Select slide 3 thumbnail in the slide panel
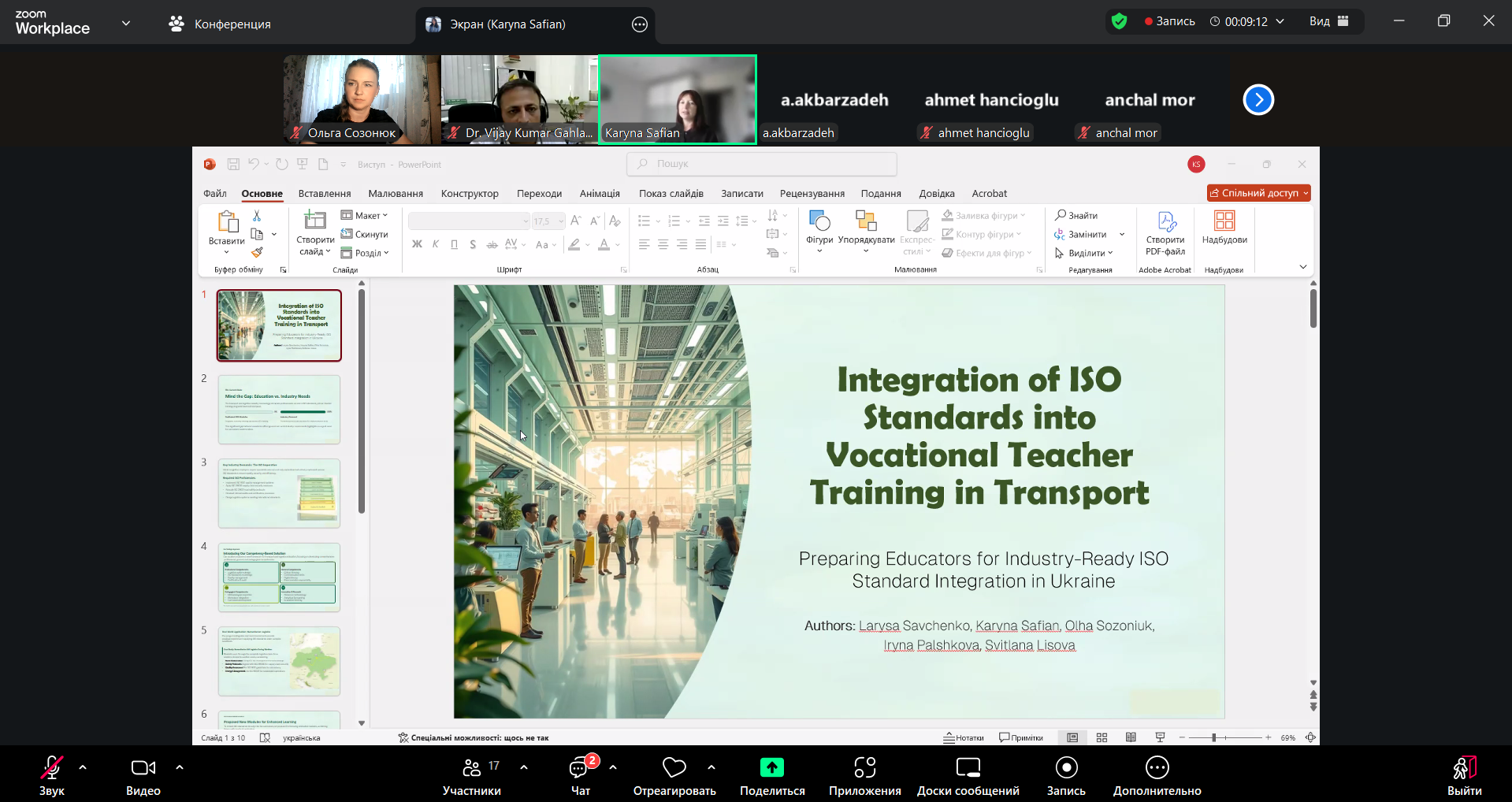 [279, 493]
